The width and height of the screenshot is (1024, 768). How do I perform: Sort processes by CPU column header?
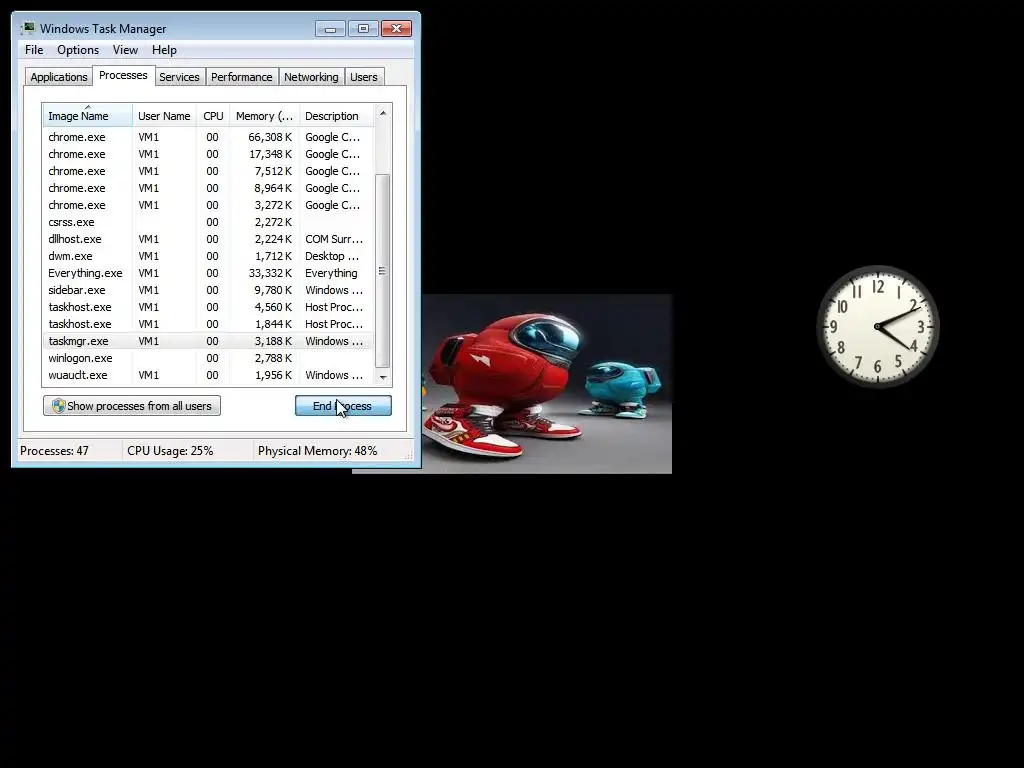213,116
